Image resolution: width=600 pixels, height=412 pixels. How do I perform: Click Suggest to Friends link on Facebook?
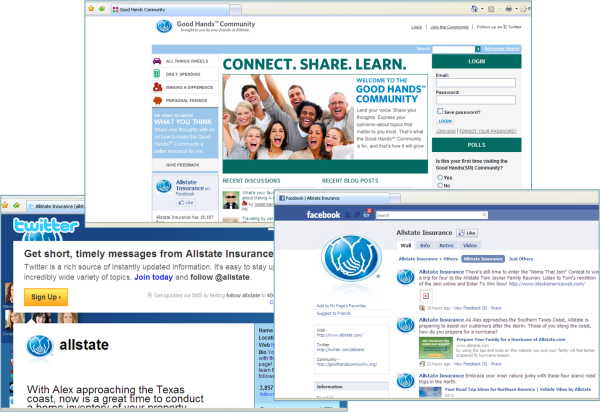pos(333,313)
